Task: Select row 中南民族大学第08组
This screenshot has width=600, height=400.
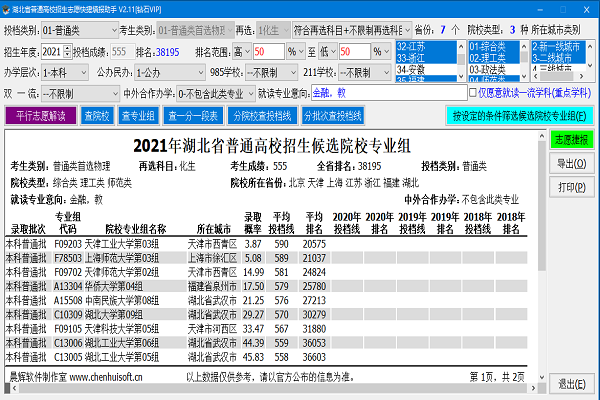Action: tap(266, 300)
